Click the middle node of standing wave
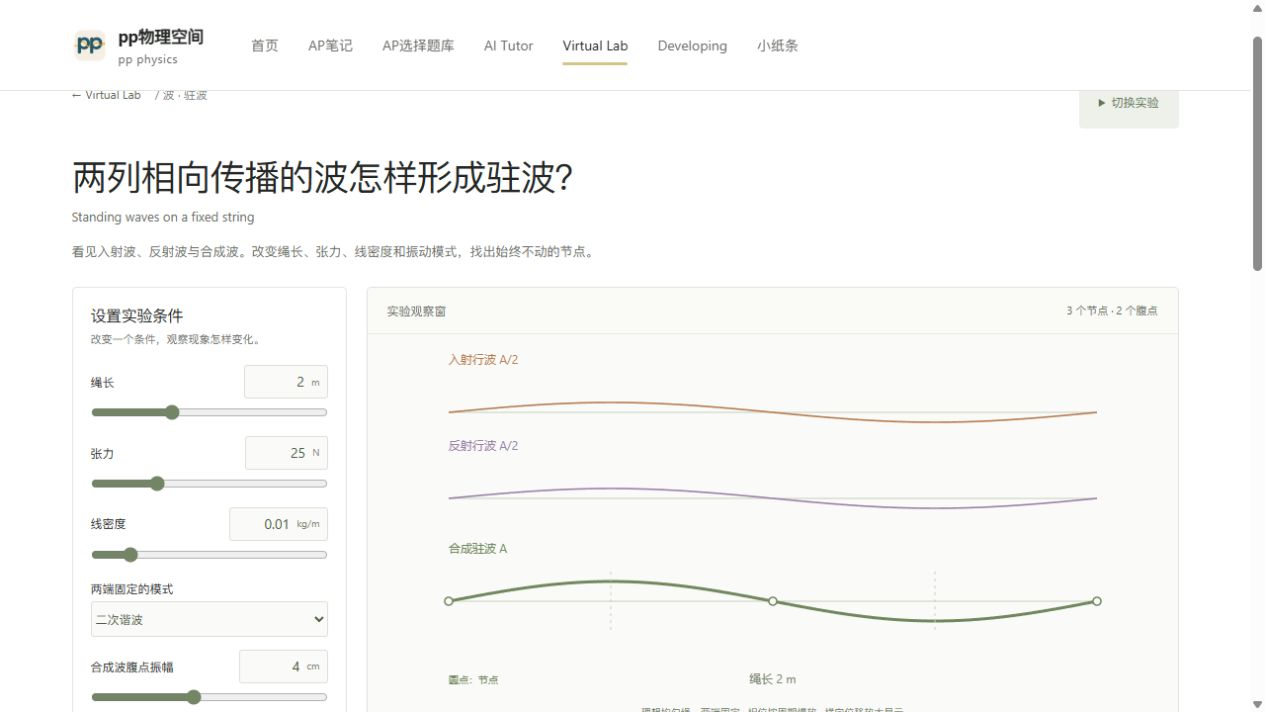Screen dimensions: 1265x712 (x=773, y=601)
